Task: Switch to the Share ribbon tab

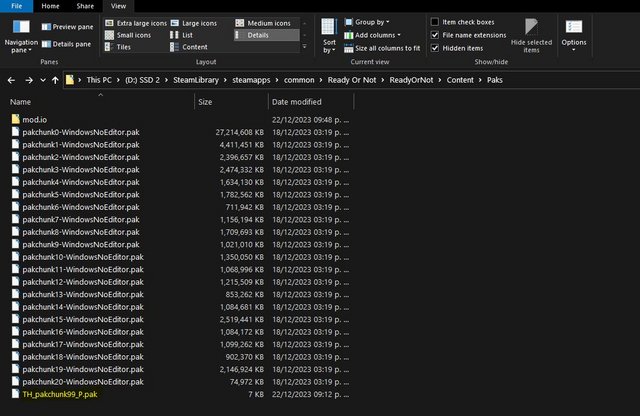Action: [85, 6]
